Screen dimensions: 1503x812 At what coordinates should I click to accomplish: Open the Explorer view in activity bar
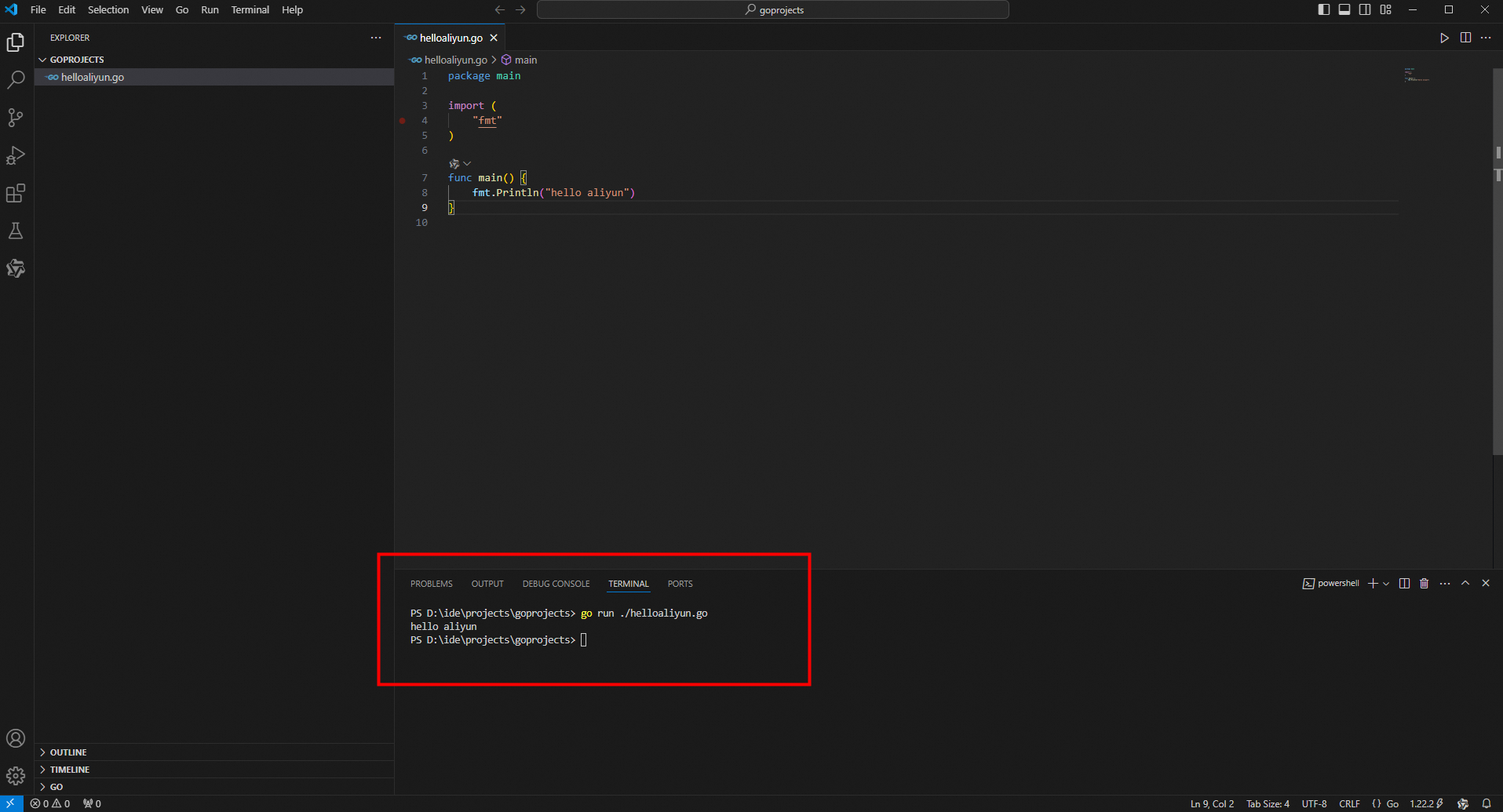pos(16,42)
